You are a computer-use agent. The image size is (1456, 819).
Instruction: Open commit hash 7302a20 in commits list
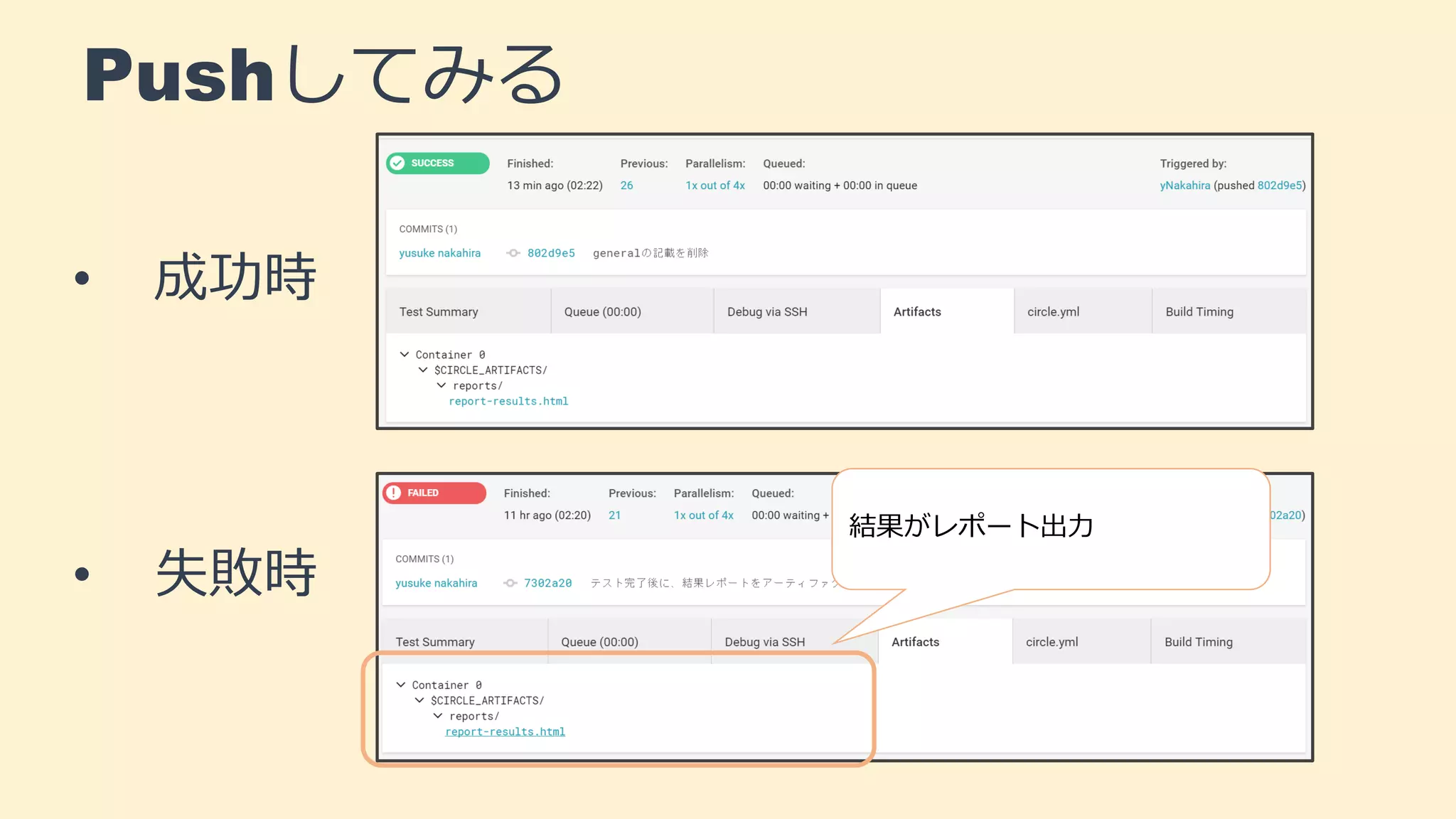tap(547, 583)
